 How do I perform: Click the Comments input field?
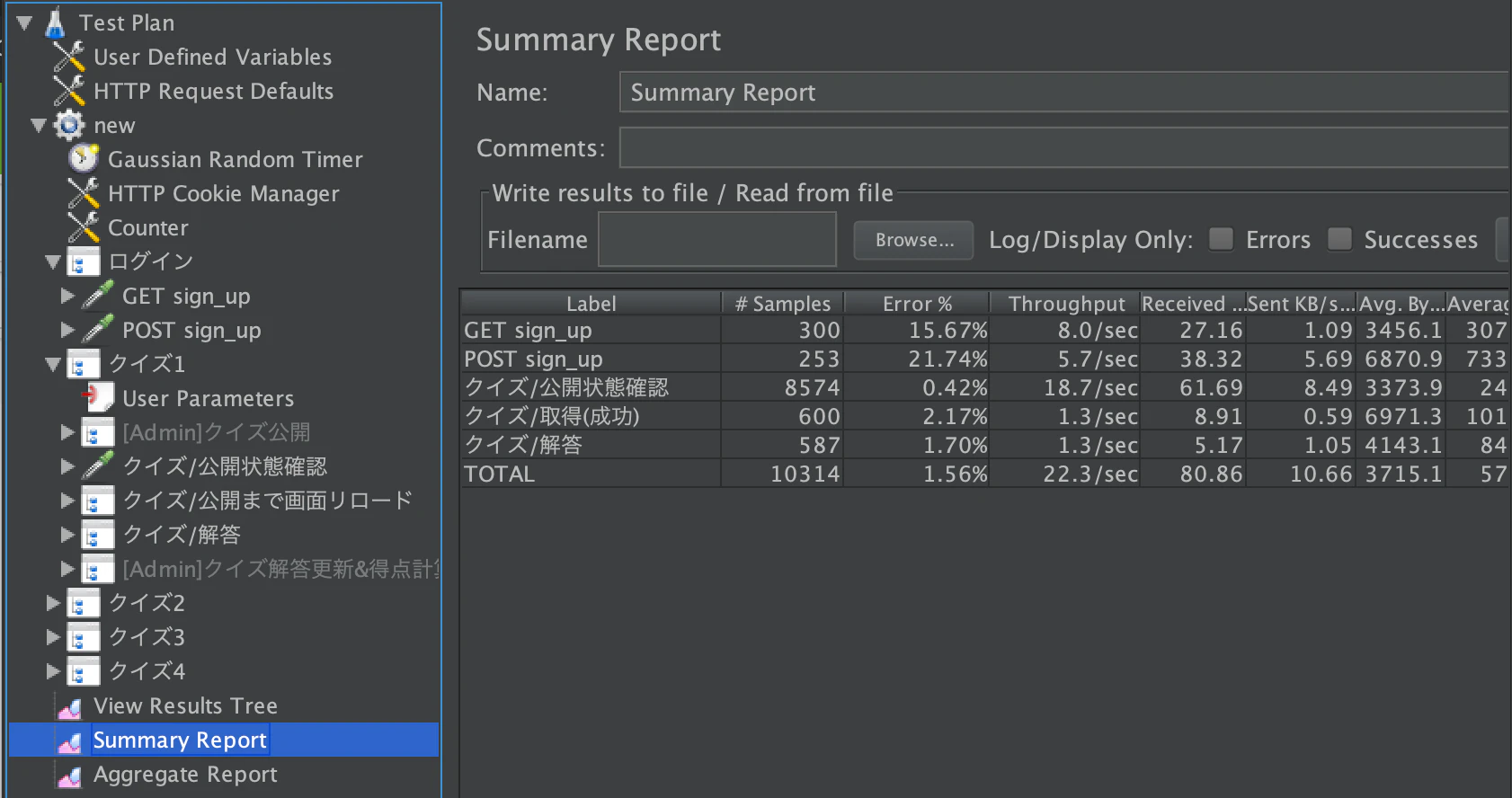click(x=1063, y=147)
